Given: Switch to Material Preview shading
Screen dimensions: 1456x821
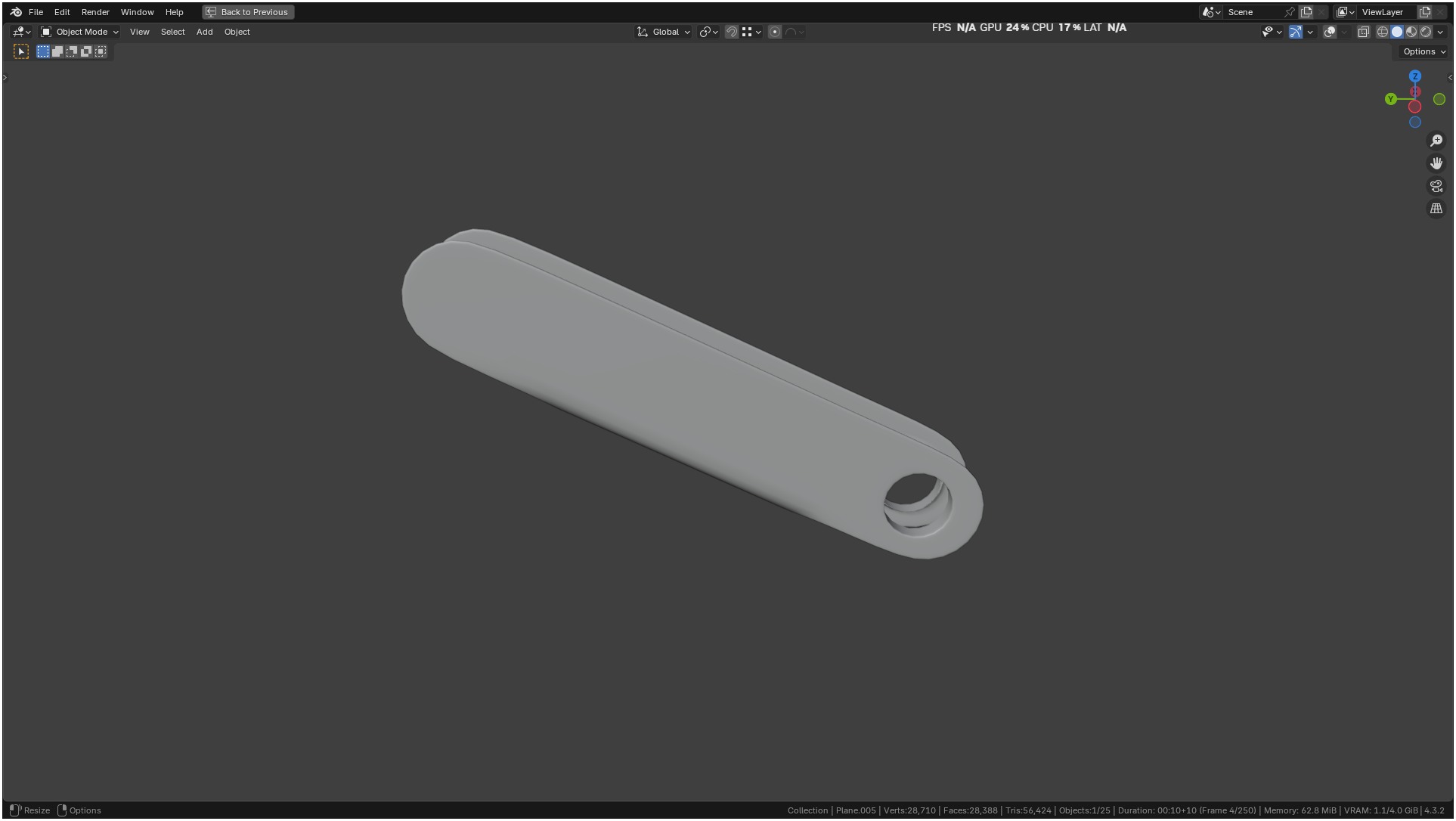Looking at the screenshot, I should point(1411,32).
